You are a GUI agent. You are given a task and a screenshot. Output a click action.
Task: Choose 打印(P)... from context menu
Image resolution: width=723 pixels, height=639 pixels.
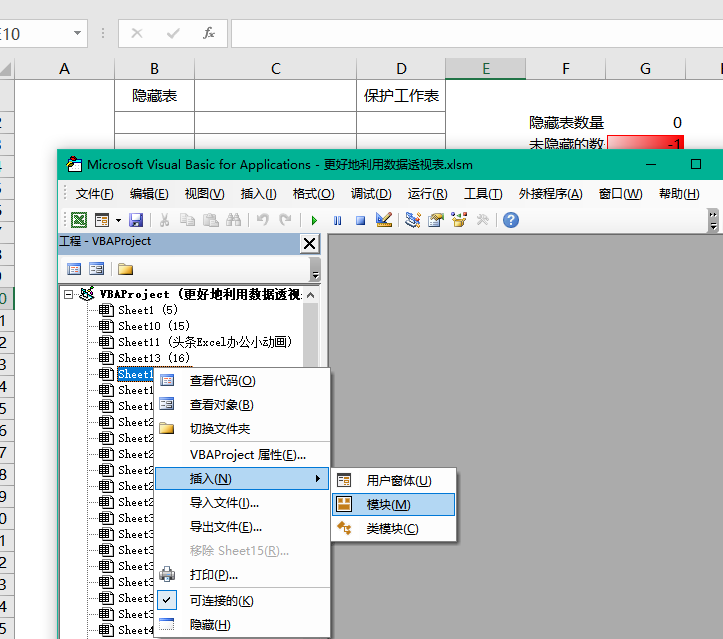click(242, 575)
